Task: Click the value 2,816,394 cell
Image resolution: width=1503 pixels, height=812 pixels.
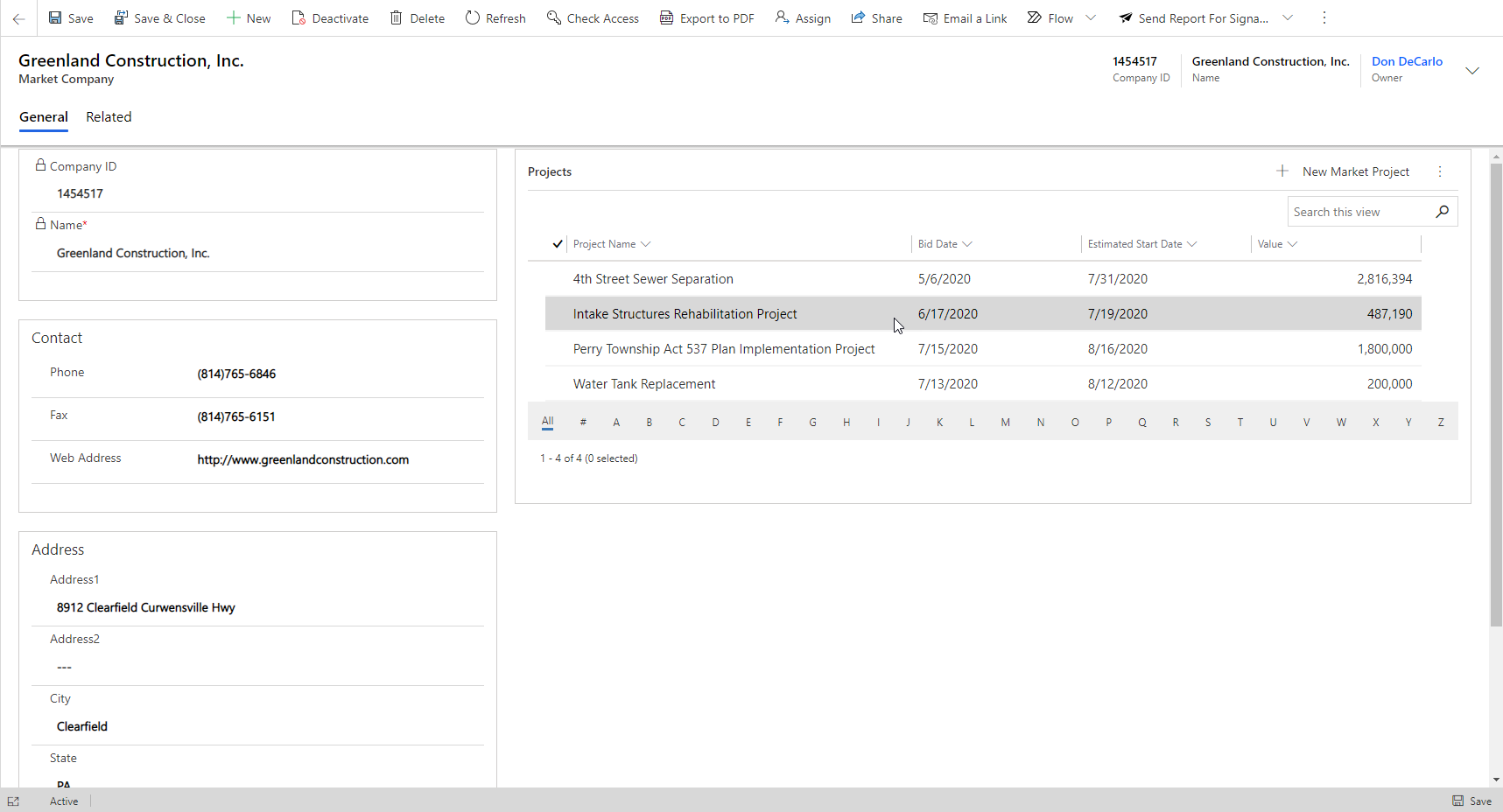Action: (x=1385, y=279)
